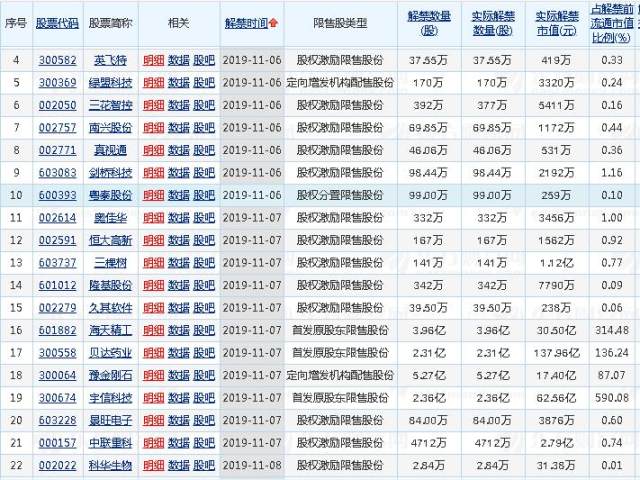The width and height of the screenshot is (640, 480).
Task: Open stock name 南兴股份
Action: pyautogui.click(x=111, y=128)
